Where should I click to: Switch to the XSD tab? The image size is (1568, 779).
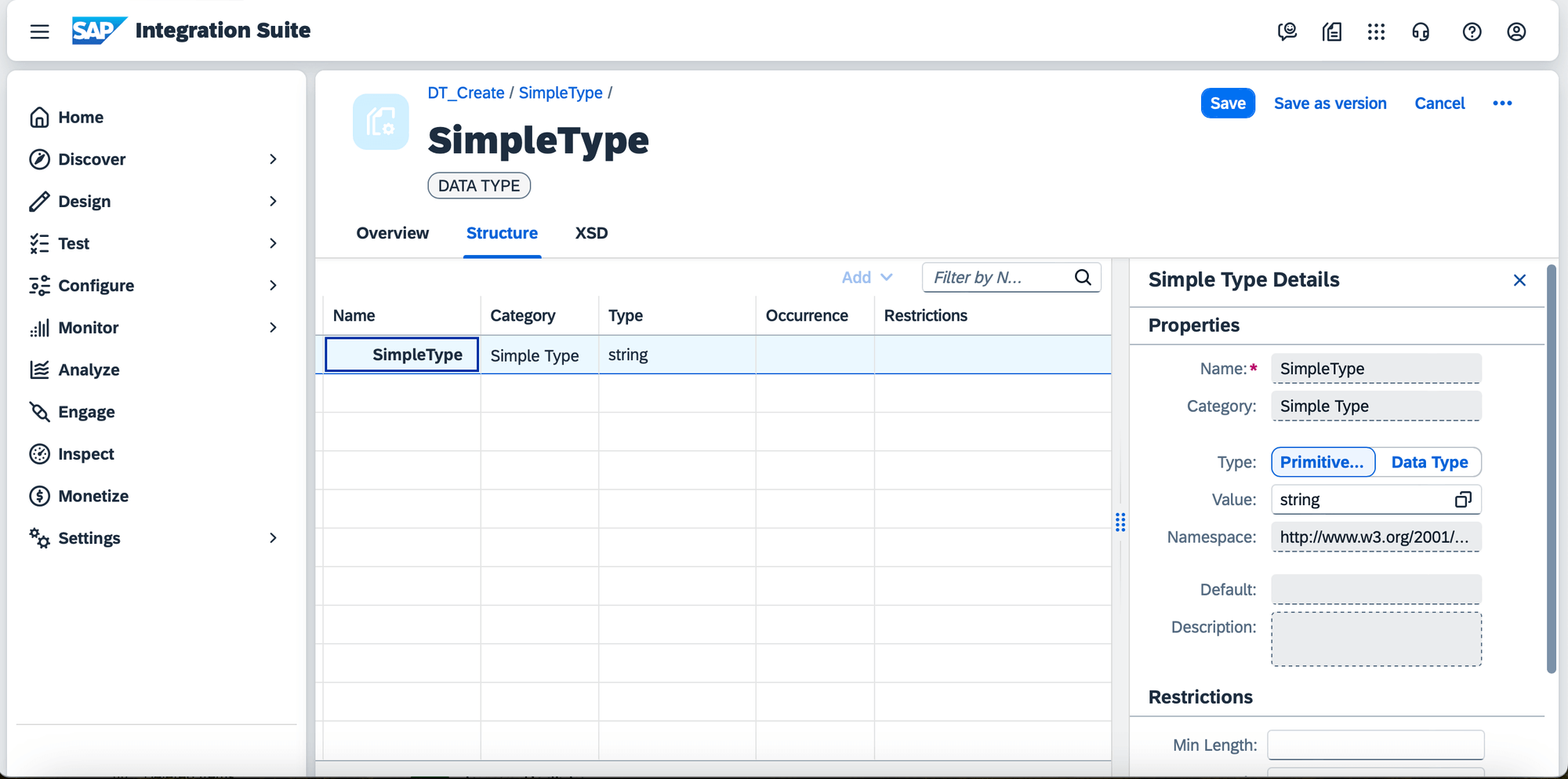click(590, 233)
